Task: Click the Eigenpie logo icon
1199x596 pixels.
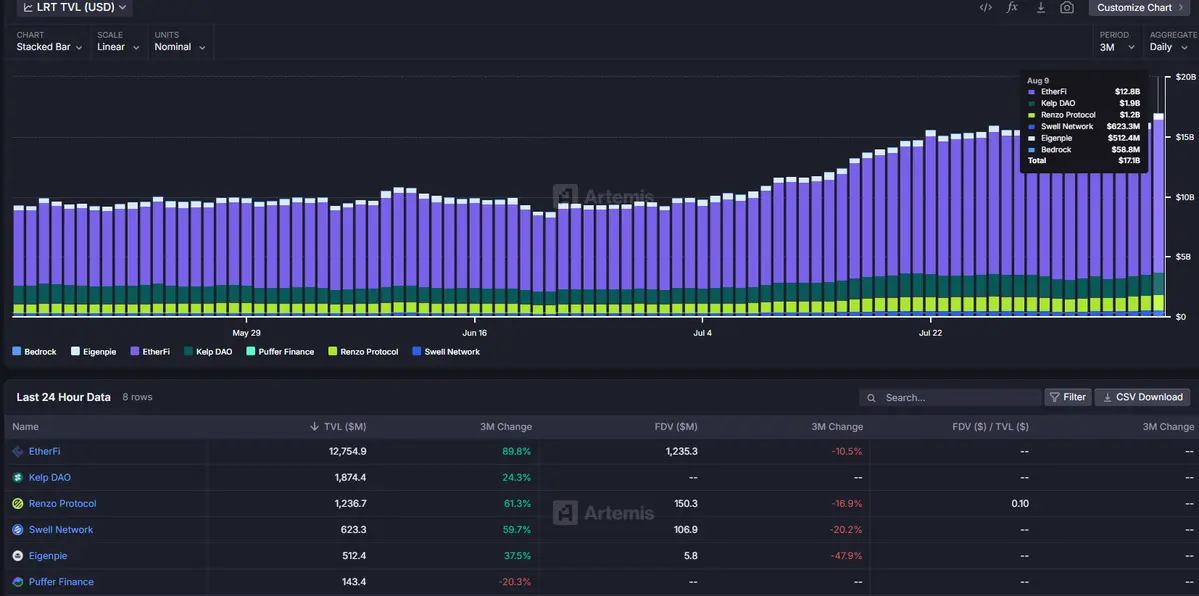Action: (x=18, y=555)
